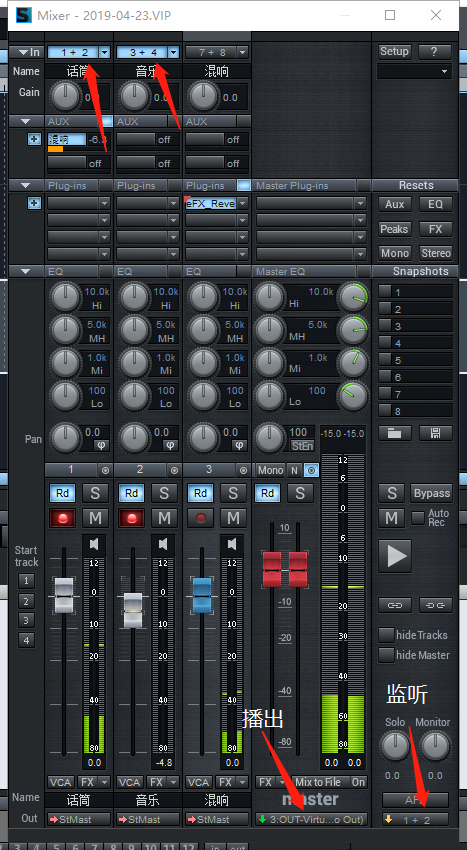This screenshot has height=850, width=467.
Task: Add AUX send with the plus icon
Action: click(x=34, y=139)
